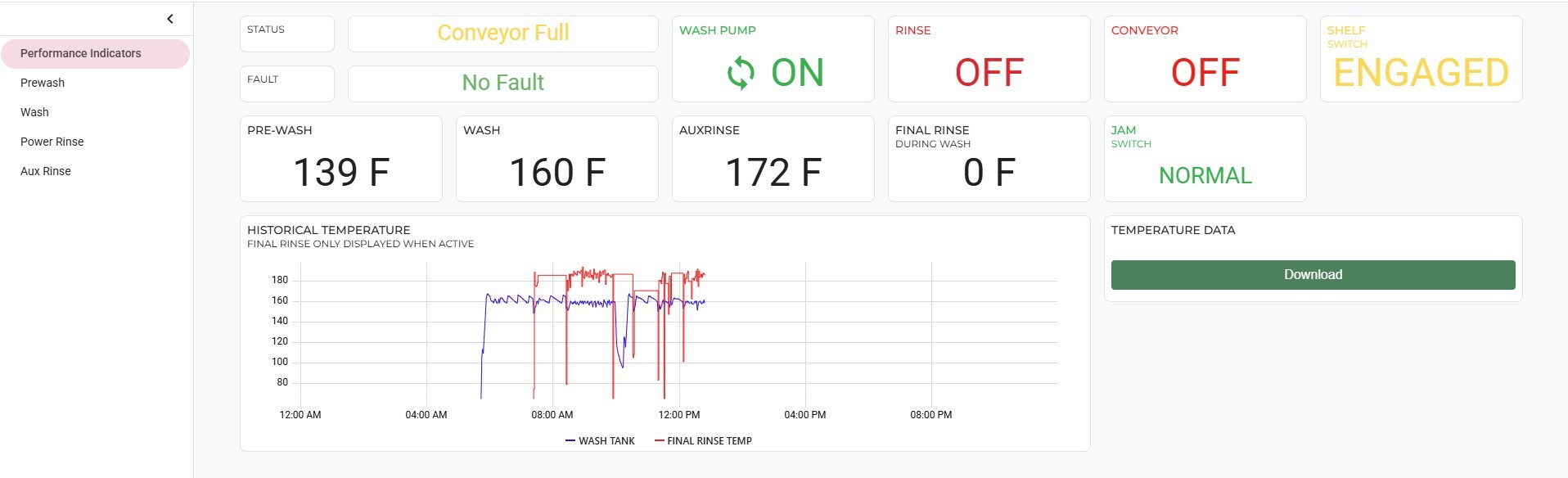Download the temperature data
Screen dimensions: 1568x478
click(1313, 275)
